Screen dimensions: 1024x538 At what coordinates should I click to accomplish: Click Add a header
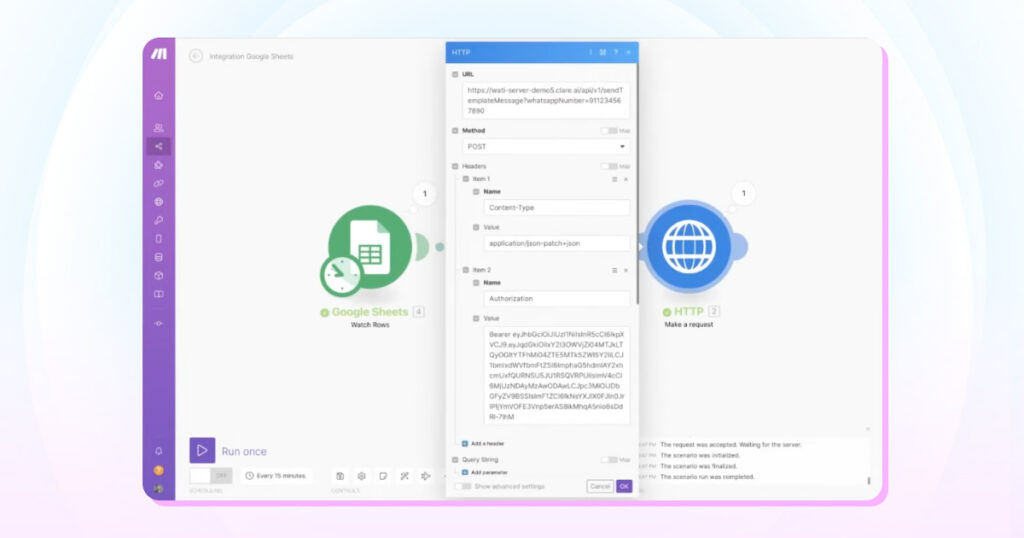coord(483,443)
